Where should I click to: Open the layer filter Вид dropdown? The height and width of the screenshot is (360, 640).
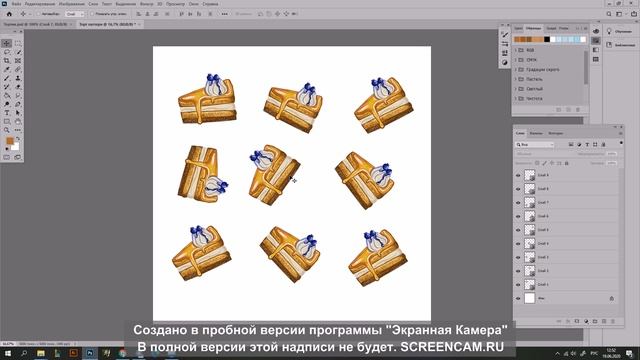point(535,144)
